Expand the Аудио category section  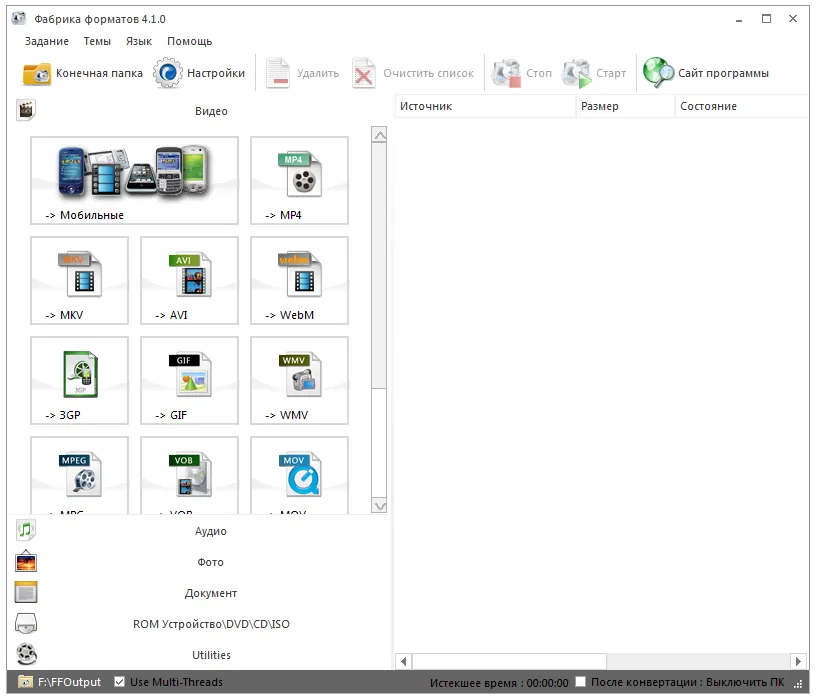pyautogui.click(x=210, y=531)
